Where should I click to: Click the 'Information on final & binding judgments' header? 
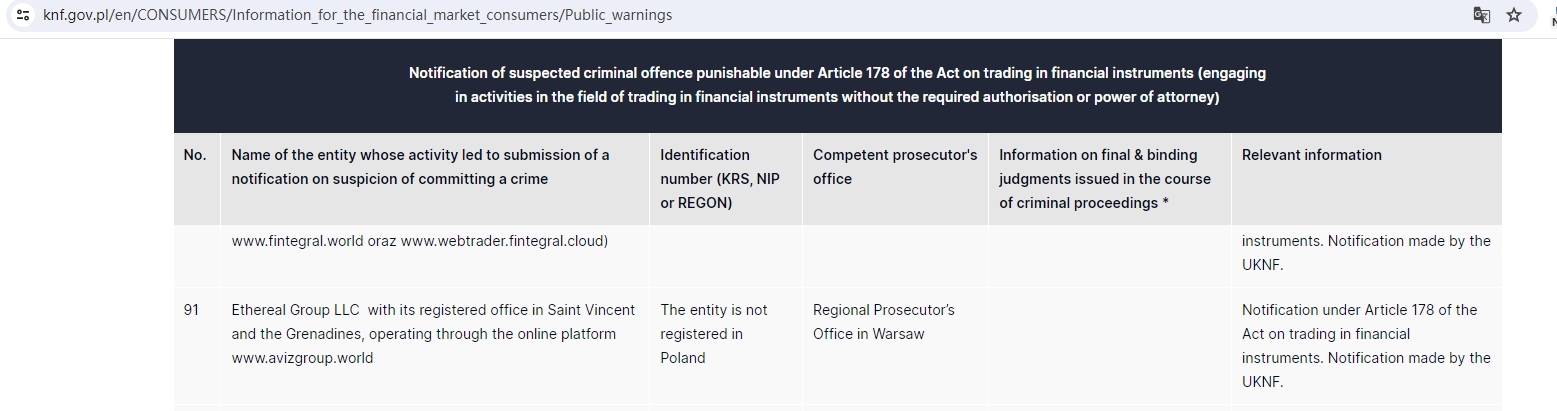tap(1105, 179)
